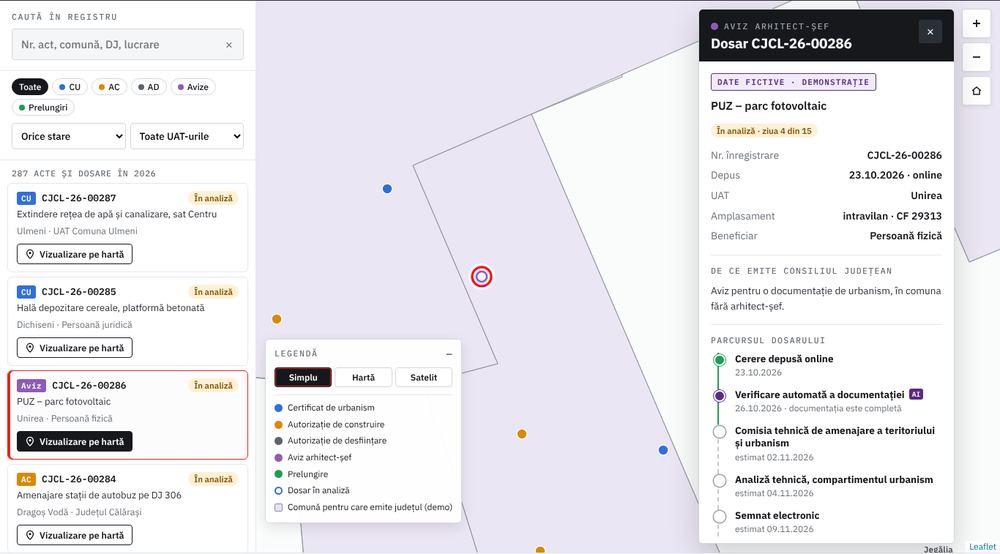Viewport: 1000px width, 554px height.
Task: Click 'Comună pentru care emite județul' legend square
Action: click(x=279, y=507)
